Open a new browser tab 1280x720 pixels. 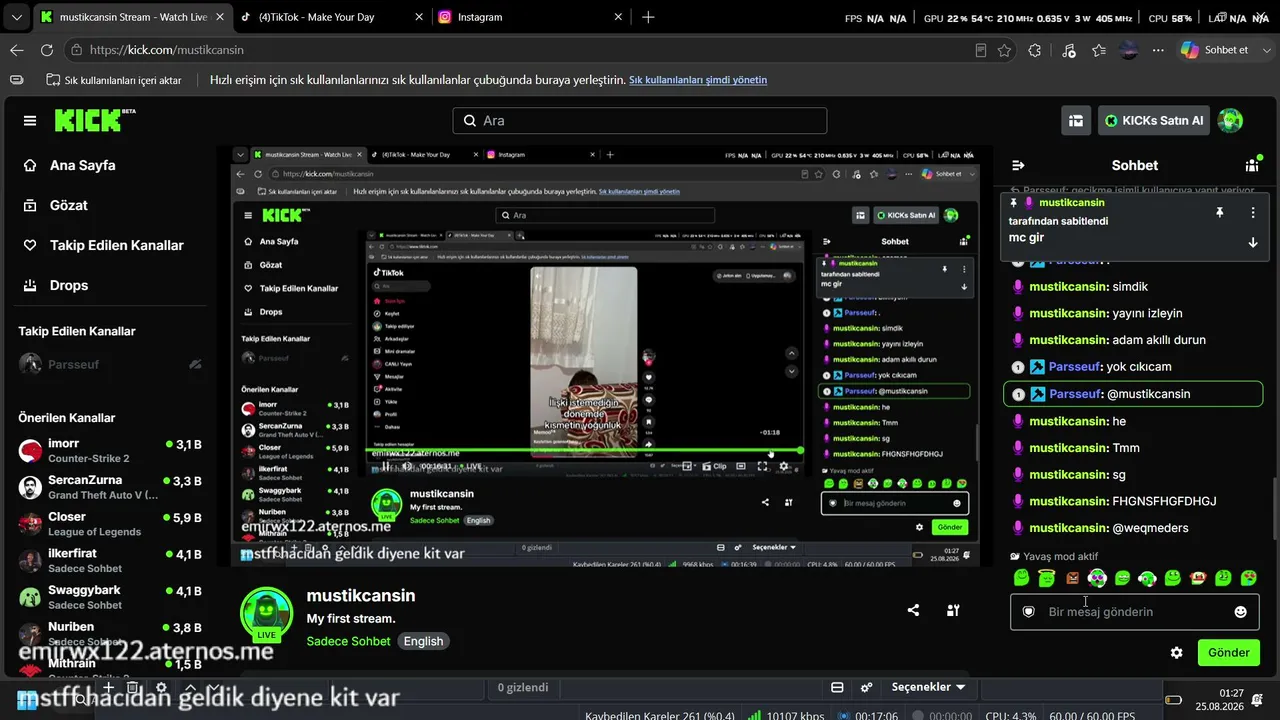point(648,17)
